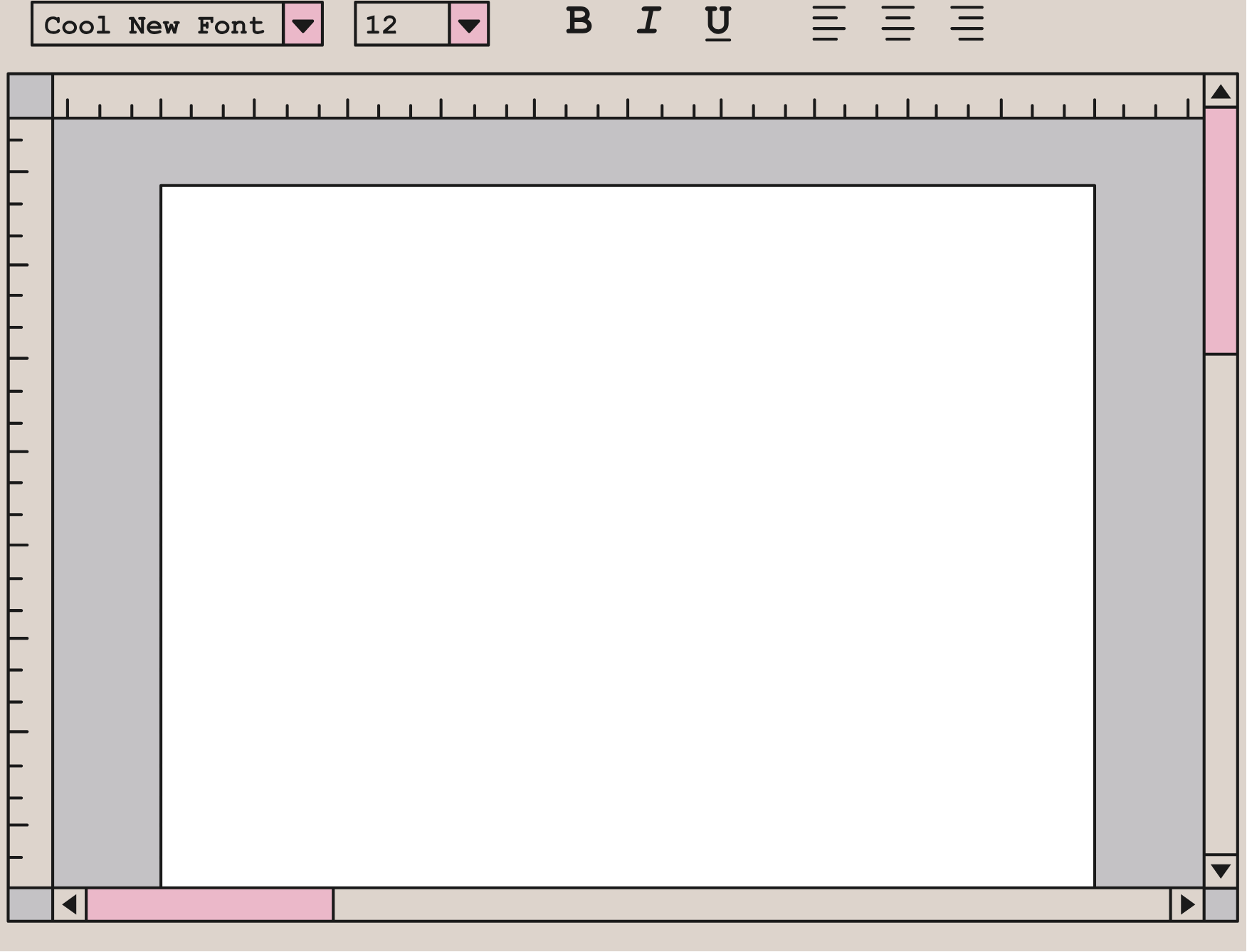
Task: Click the empty vertical scrollbar track below thumb
Action: click(1221, 603)
